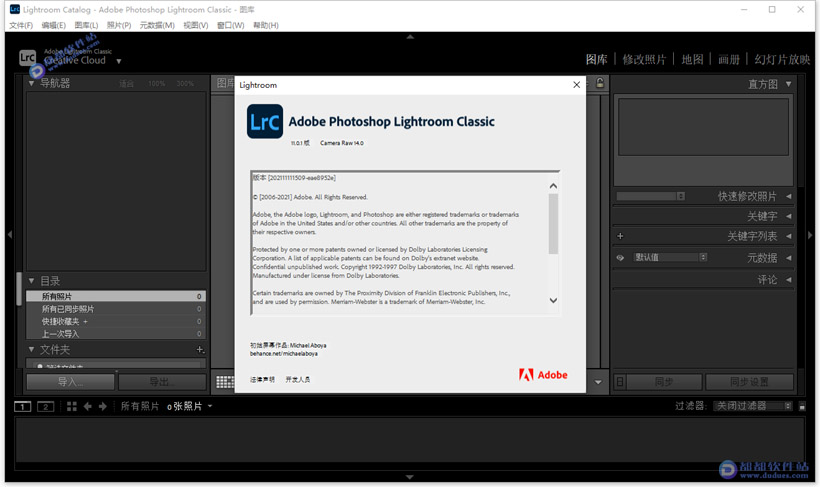
Task: Expand the 元数据 Metadata panel
Action: pos(789,258)
